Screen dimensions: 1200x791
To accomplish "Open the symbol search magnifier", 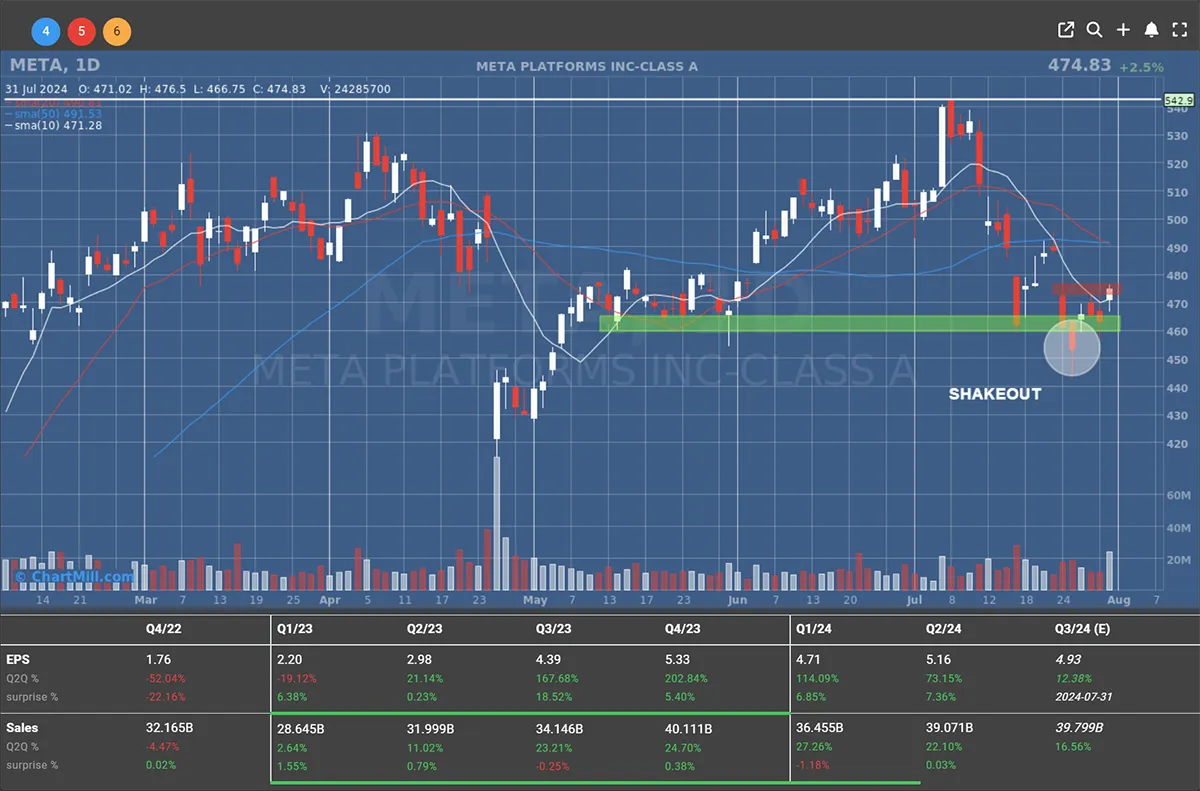I will click(1095, 29).
